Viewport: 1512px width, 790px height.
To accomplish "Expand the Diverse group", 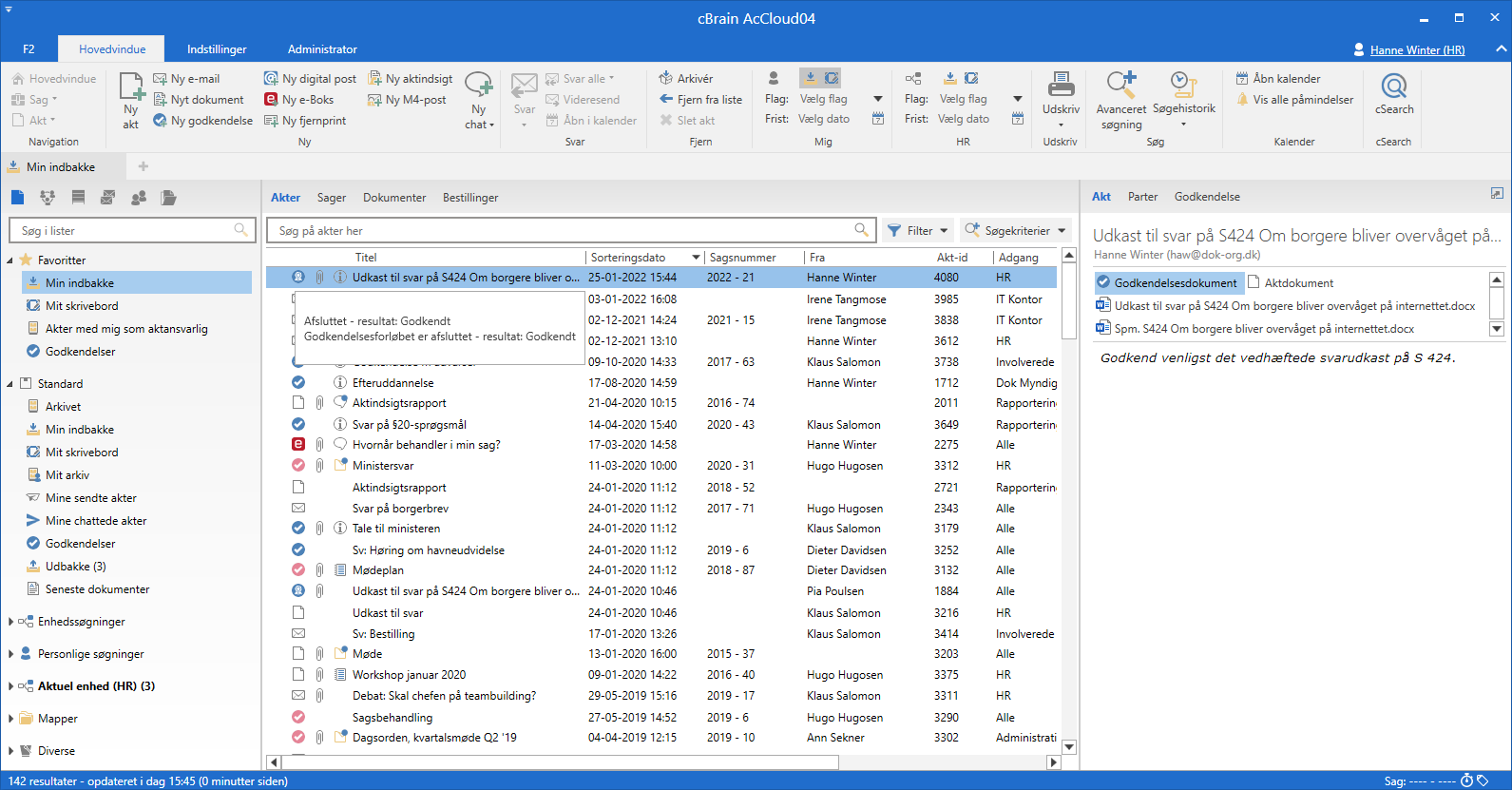I will 10,751.
